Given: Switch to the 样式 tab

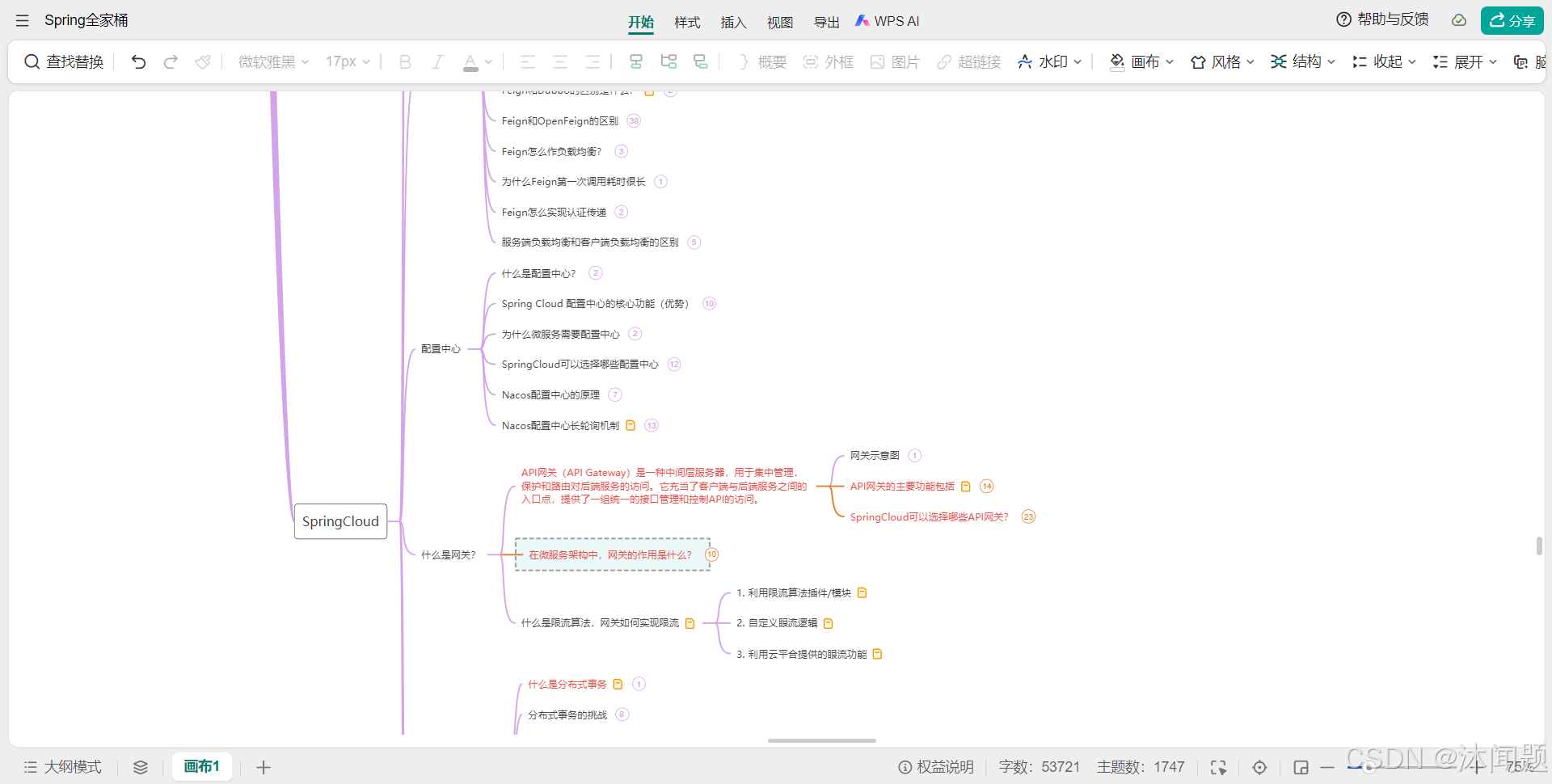Looking at the screenshot, I should (687, 22).
